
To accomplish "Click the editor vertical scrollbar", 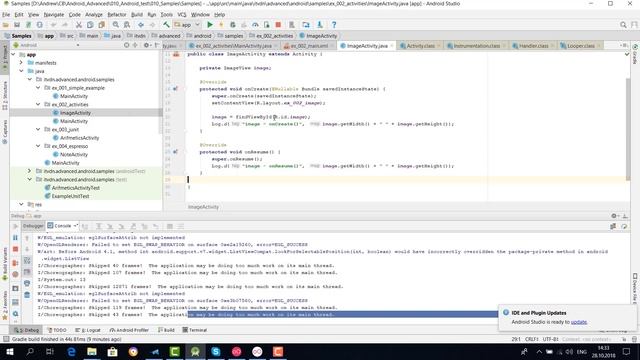I will tap(628, 130).
